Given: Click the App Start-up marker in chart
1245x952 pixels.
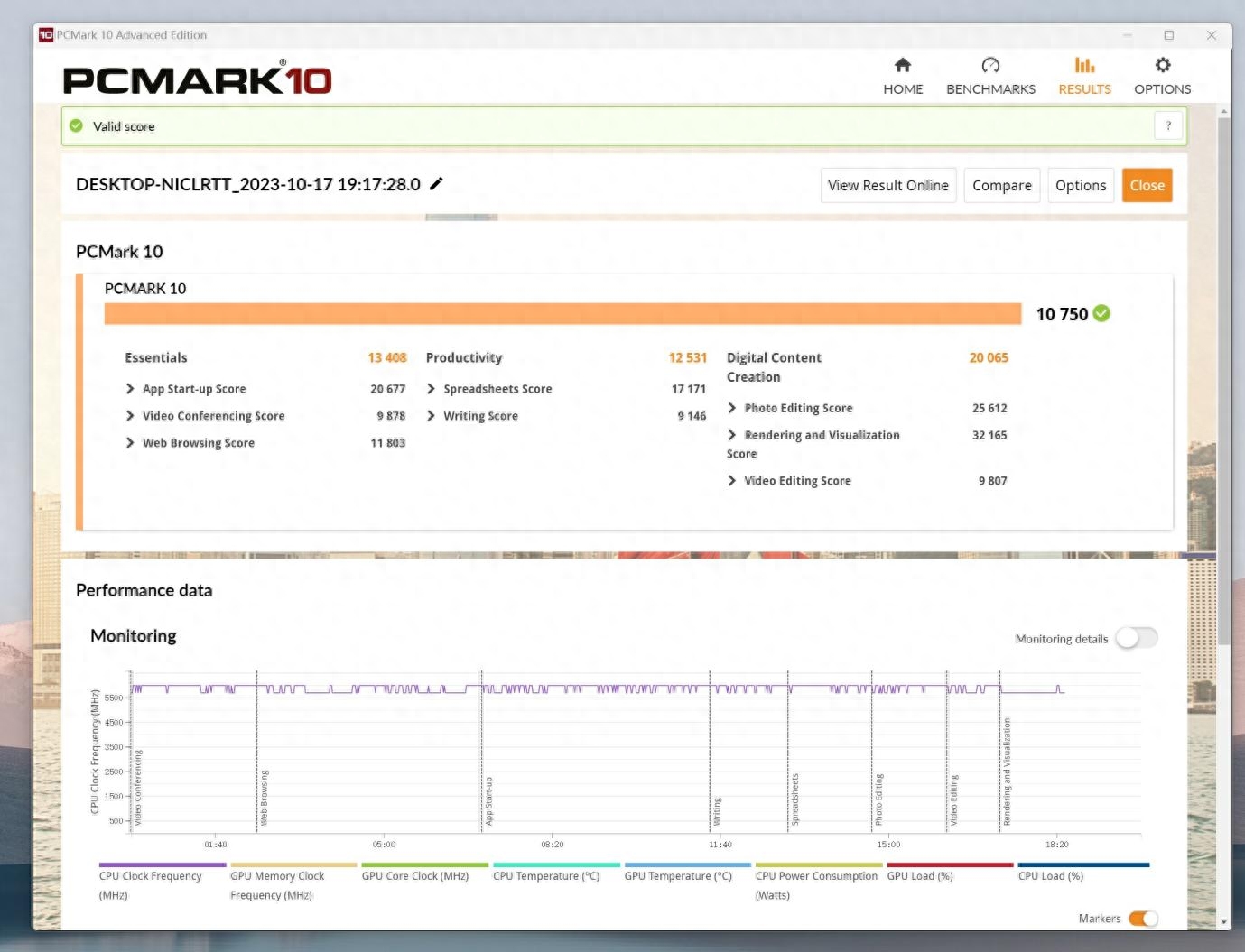Looking at the screenshot, I should tap(488, 800).
